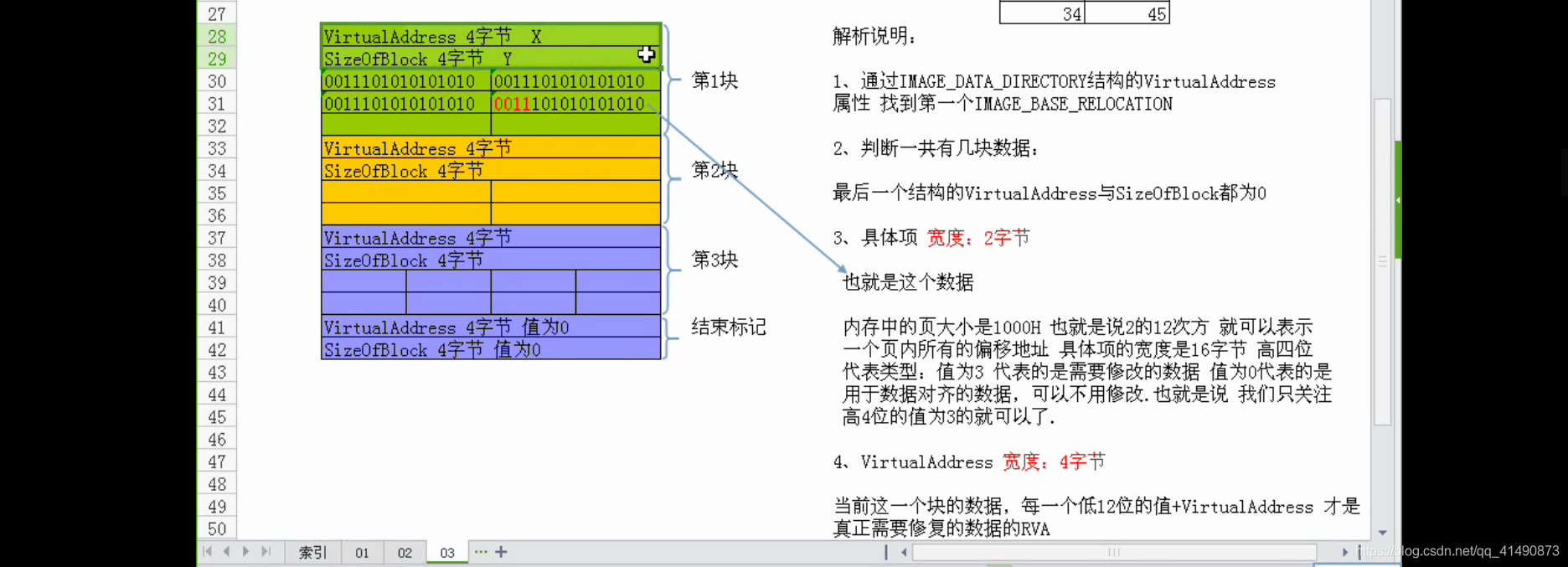Select the 'SizeOfBlock 4字节 值为0' cell
This screenshot has width=1568, height=567.
pos(491,350)
